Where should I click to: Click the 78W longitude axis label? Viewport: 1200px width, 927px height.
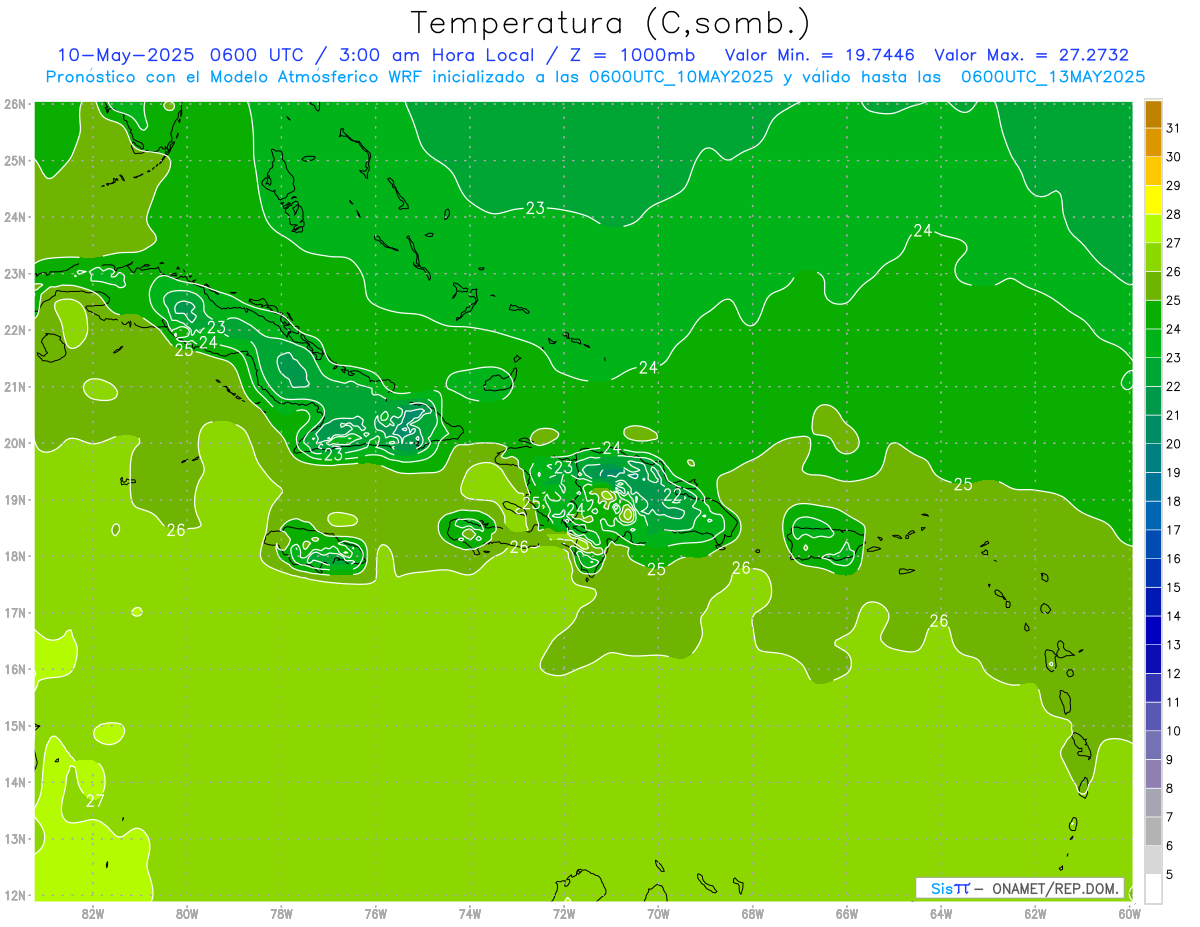pos(281,913)
